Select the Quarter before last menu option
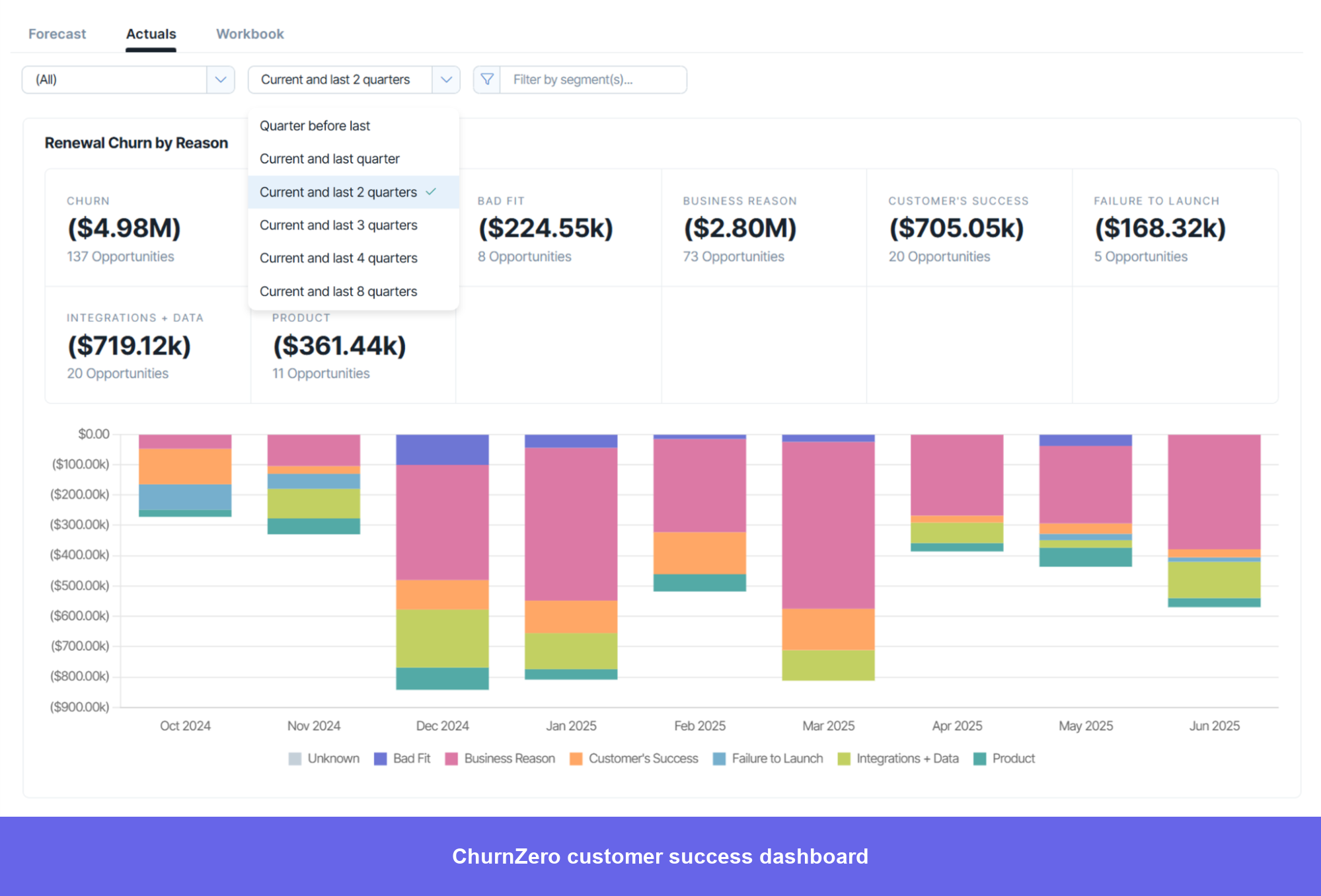Image resolution: width=1321 pixels, height=896 pixels. 315,126
